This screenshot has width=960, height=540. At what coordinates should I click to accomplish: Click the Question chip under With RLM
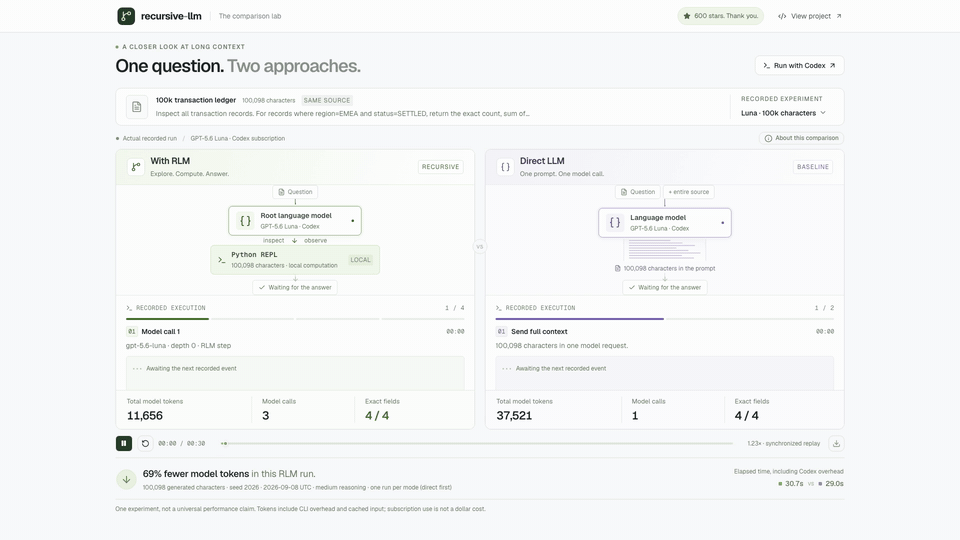(x=295, y=192)
